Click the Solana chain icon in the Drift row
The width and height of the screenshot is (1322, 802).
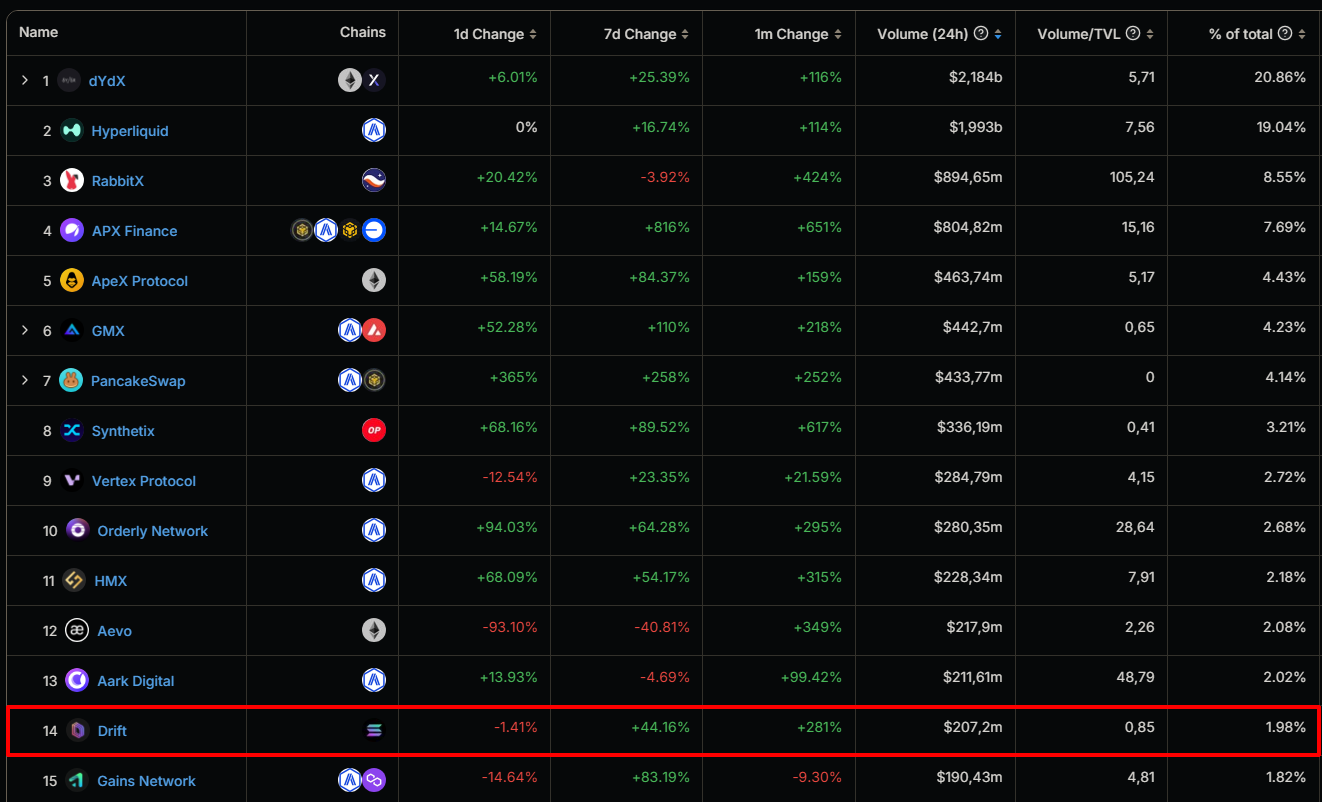tap(374, 730)
